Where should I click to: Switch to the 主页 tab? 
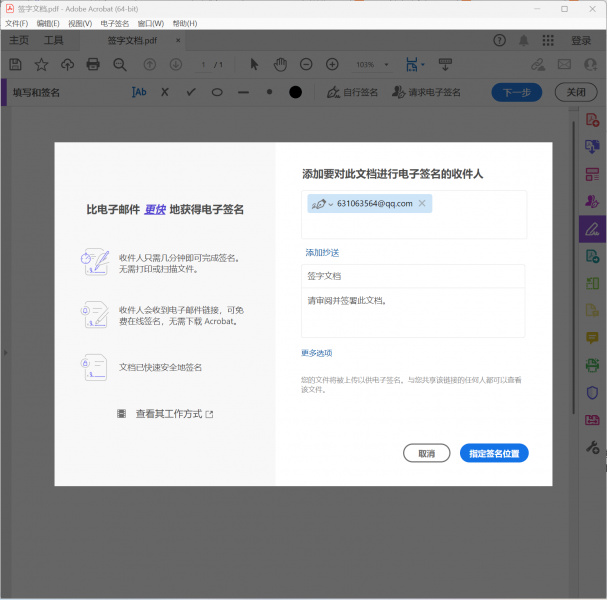[x=19, y=40]
